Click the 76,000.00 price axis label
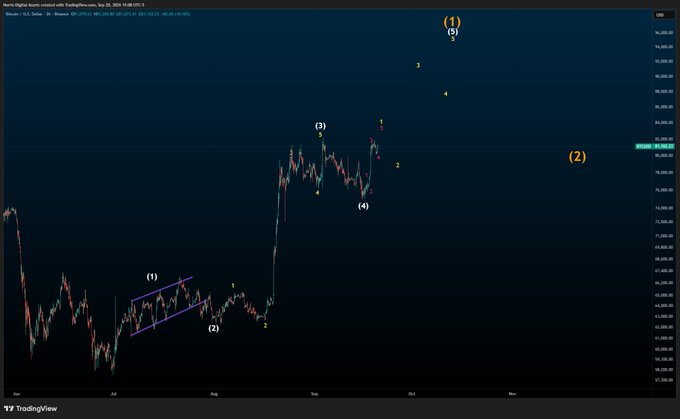 664,190
